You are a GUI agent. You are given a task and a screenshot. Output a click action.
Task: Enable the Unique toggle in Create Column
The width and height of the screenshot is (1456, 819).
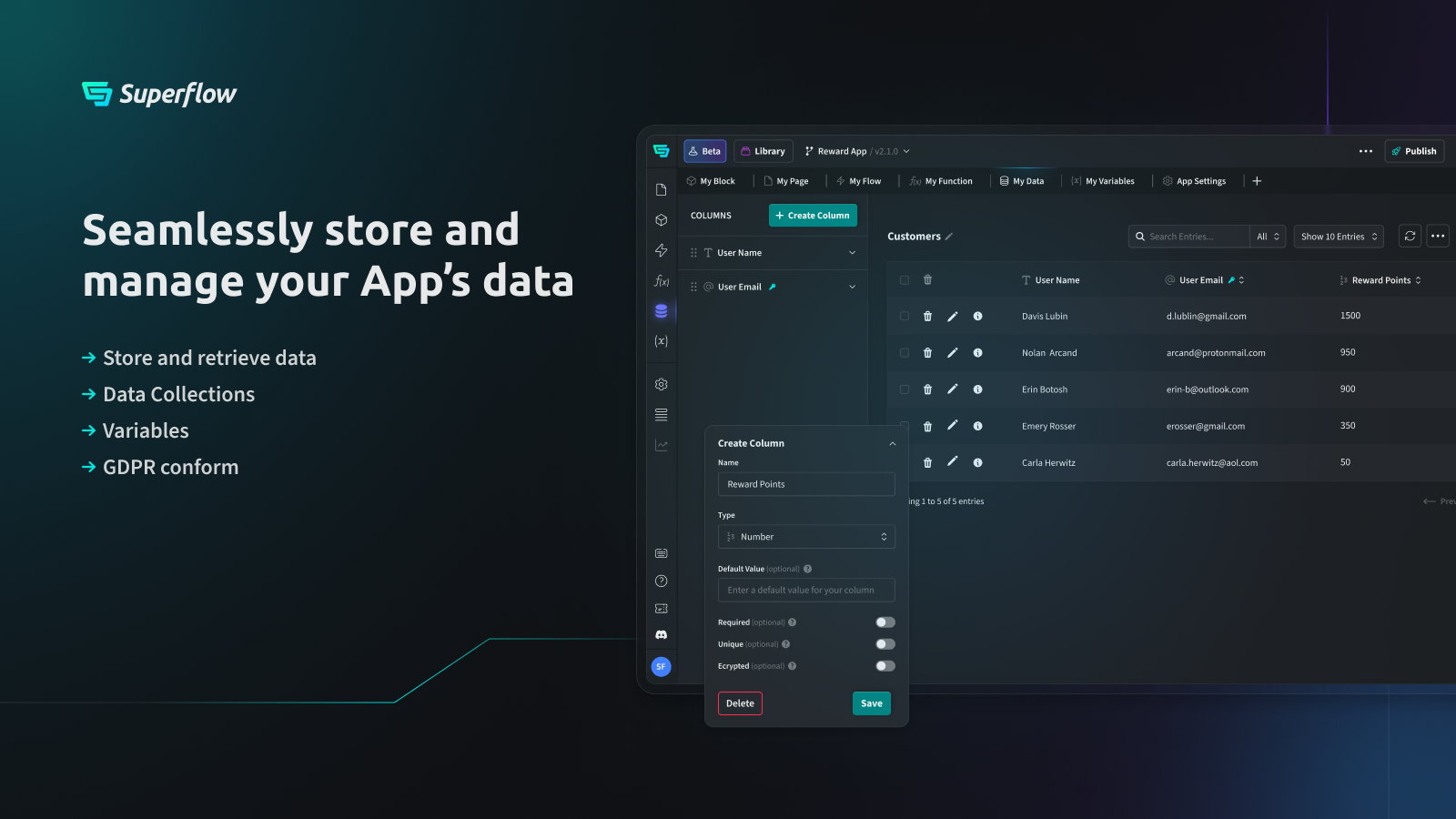884,643
